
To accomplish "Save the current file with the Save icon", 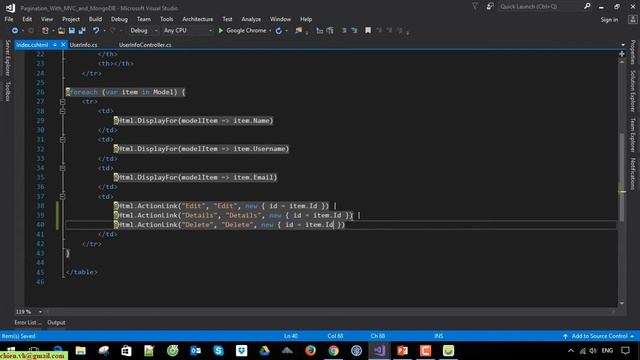I will [72, 31].
